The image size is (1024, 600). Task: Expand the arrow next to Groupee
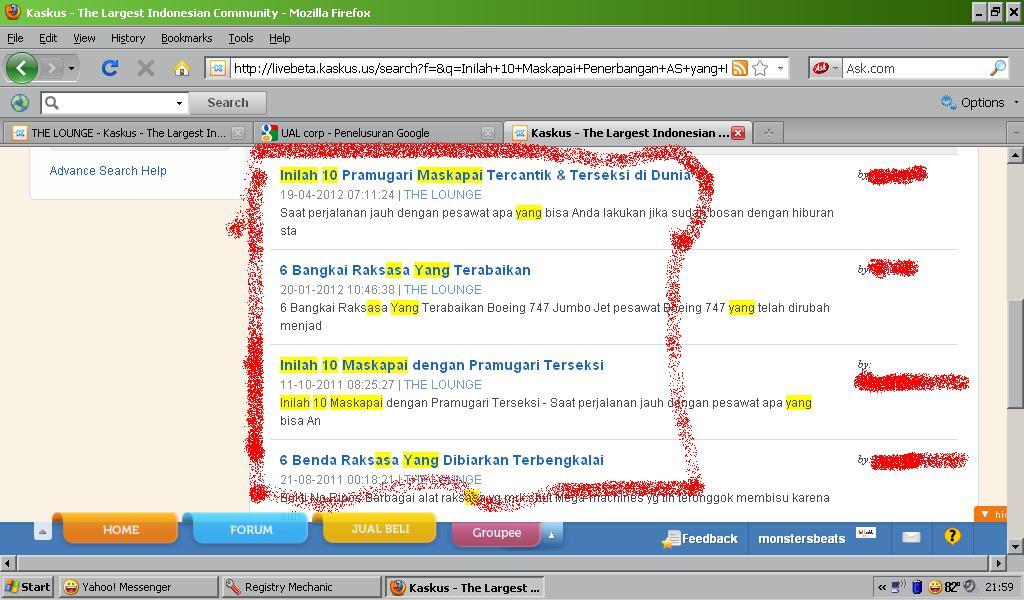point(551,535)
